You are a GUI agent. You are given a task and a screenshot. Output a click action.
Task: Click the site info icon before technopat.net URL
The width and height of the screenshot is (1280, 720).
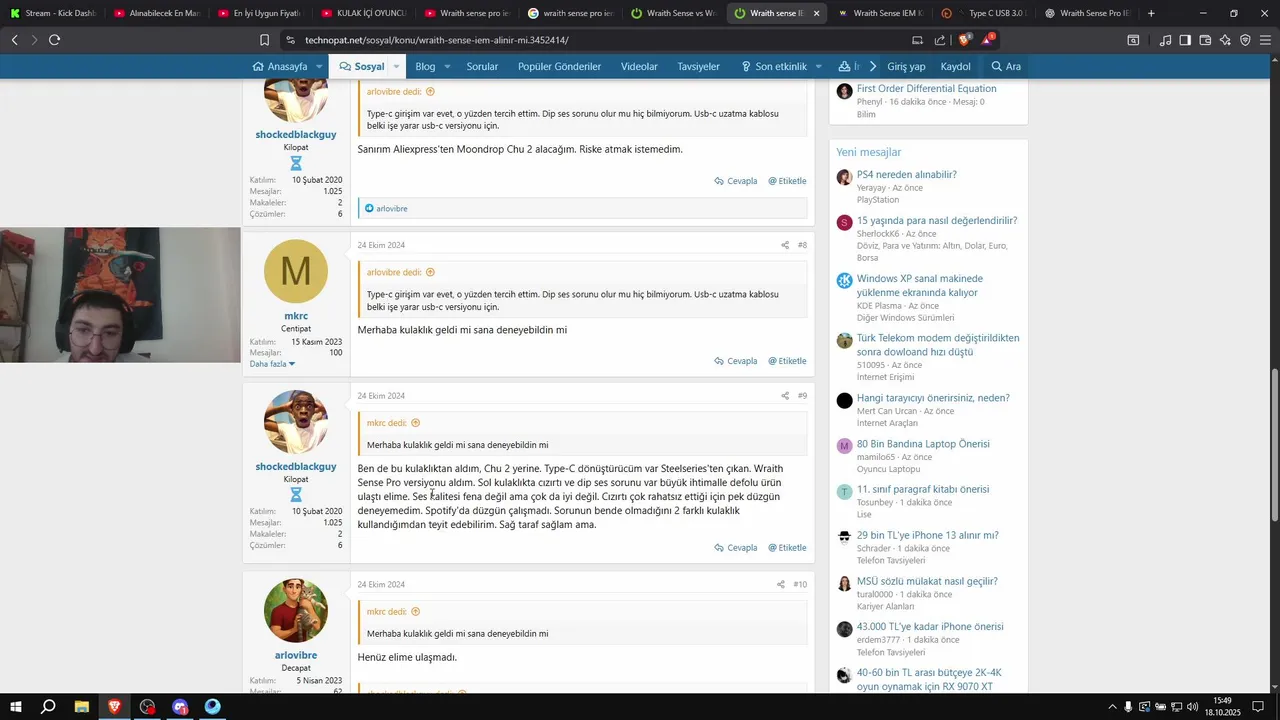[290, 40]
